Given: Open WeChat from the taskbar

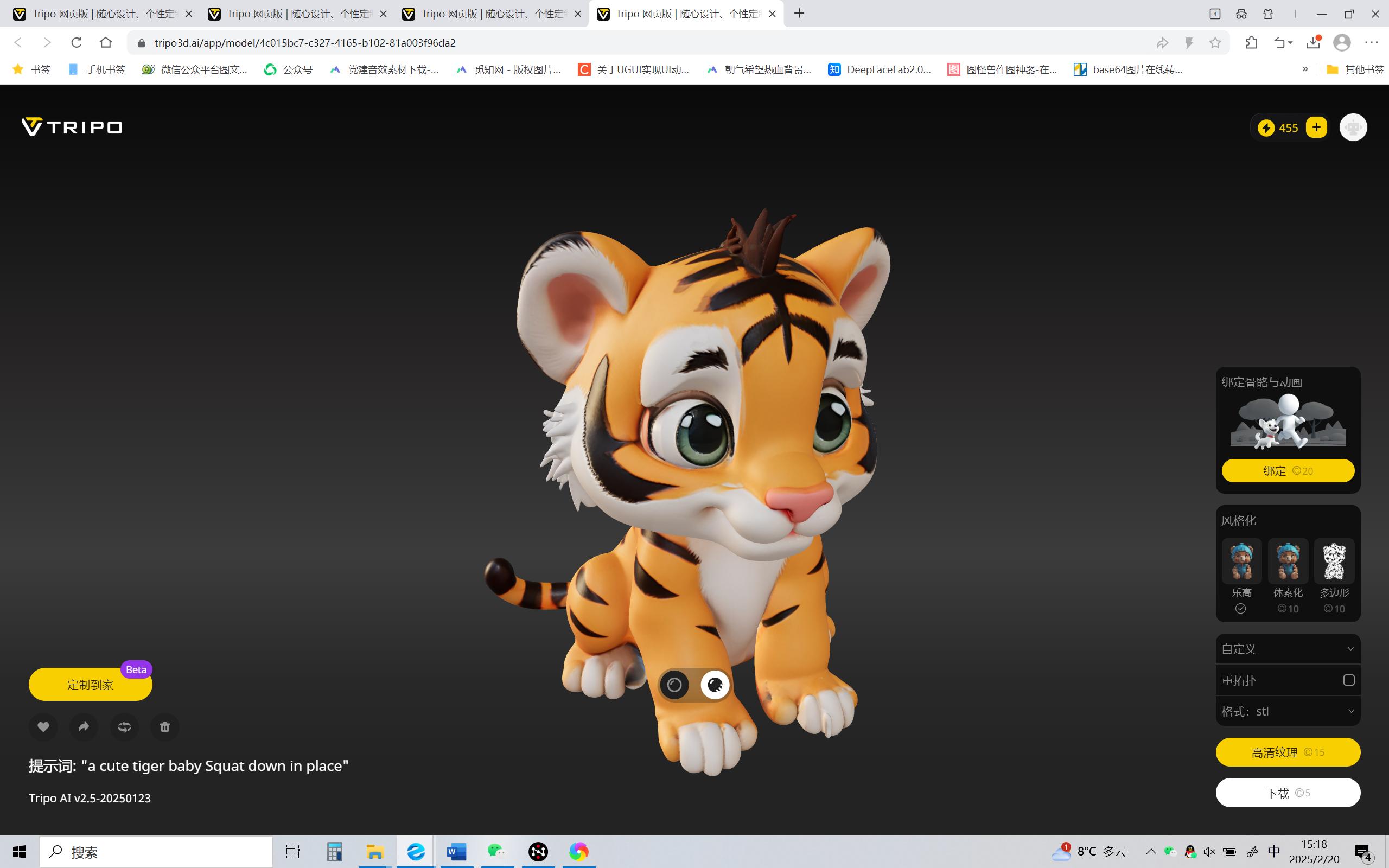Looking at the screenshot, I should coord(496,852).
